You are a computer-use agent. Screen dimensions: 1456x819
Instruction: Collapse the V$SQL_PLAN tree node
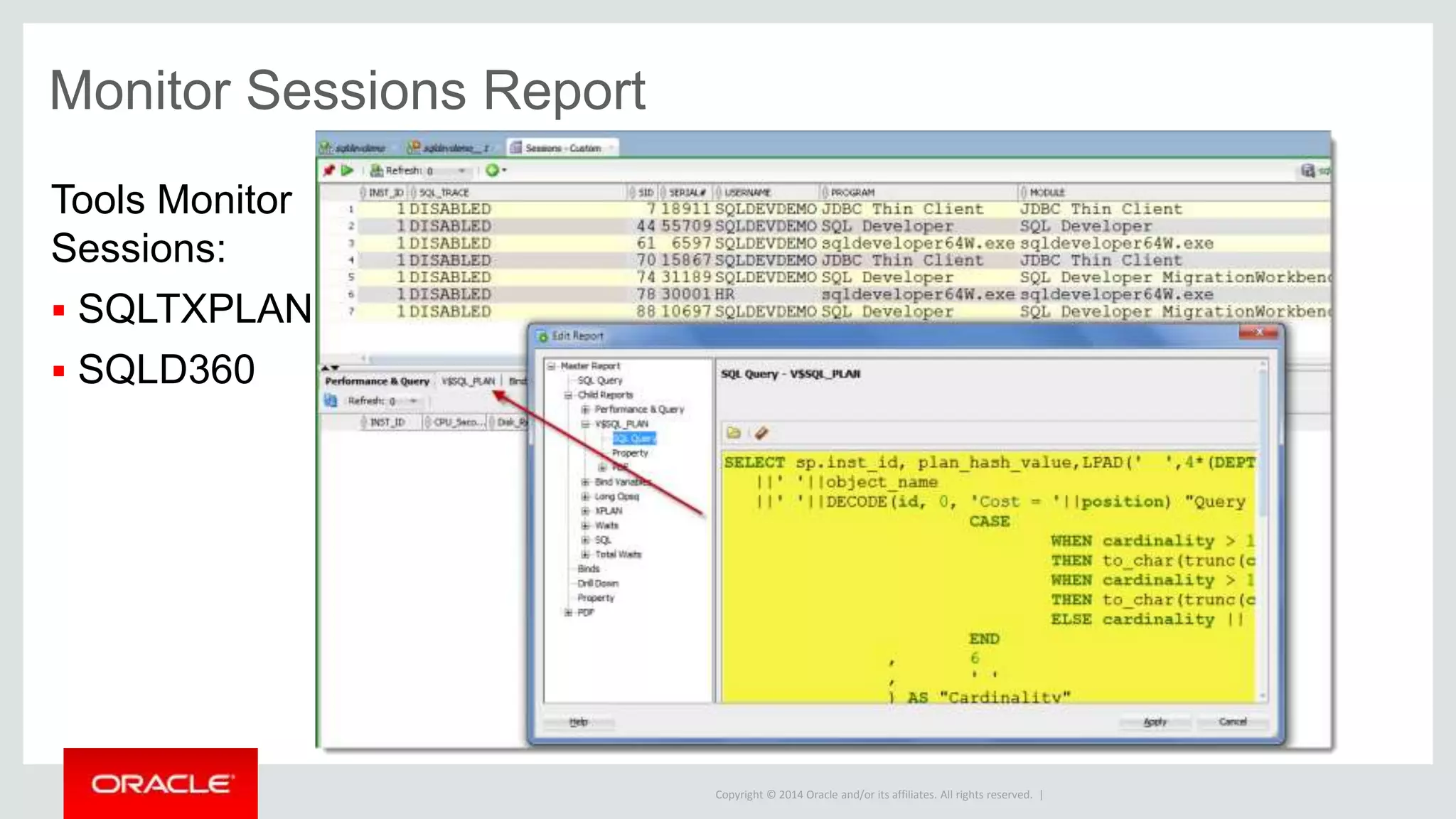pyautogui.click(x=585, y=424)
